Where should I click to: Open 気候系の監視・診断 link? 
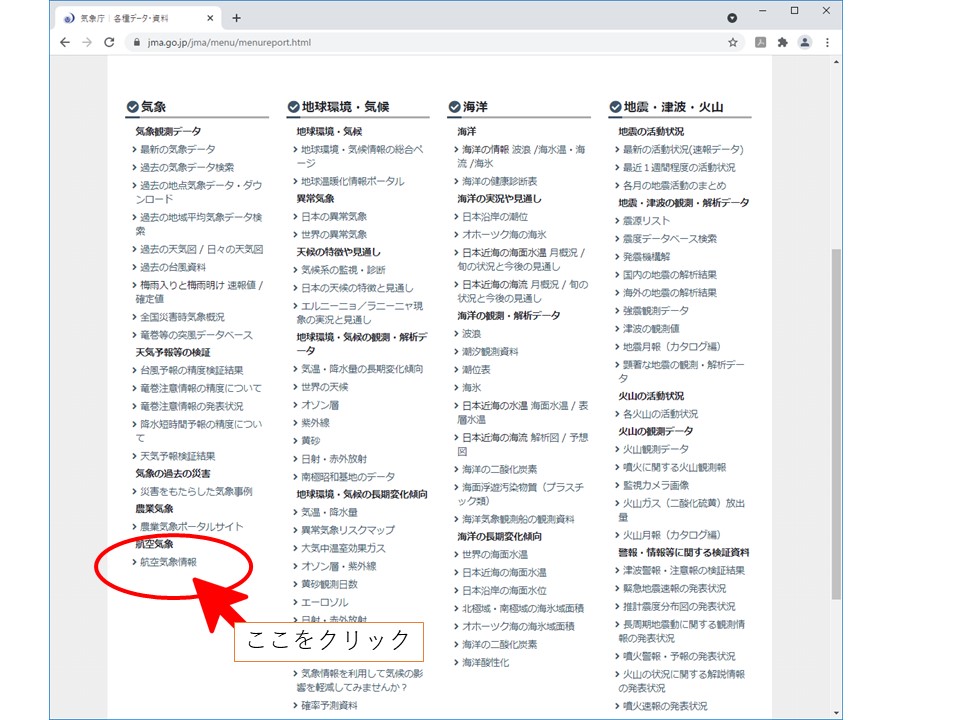343,270
